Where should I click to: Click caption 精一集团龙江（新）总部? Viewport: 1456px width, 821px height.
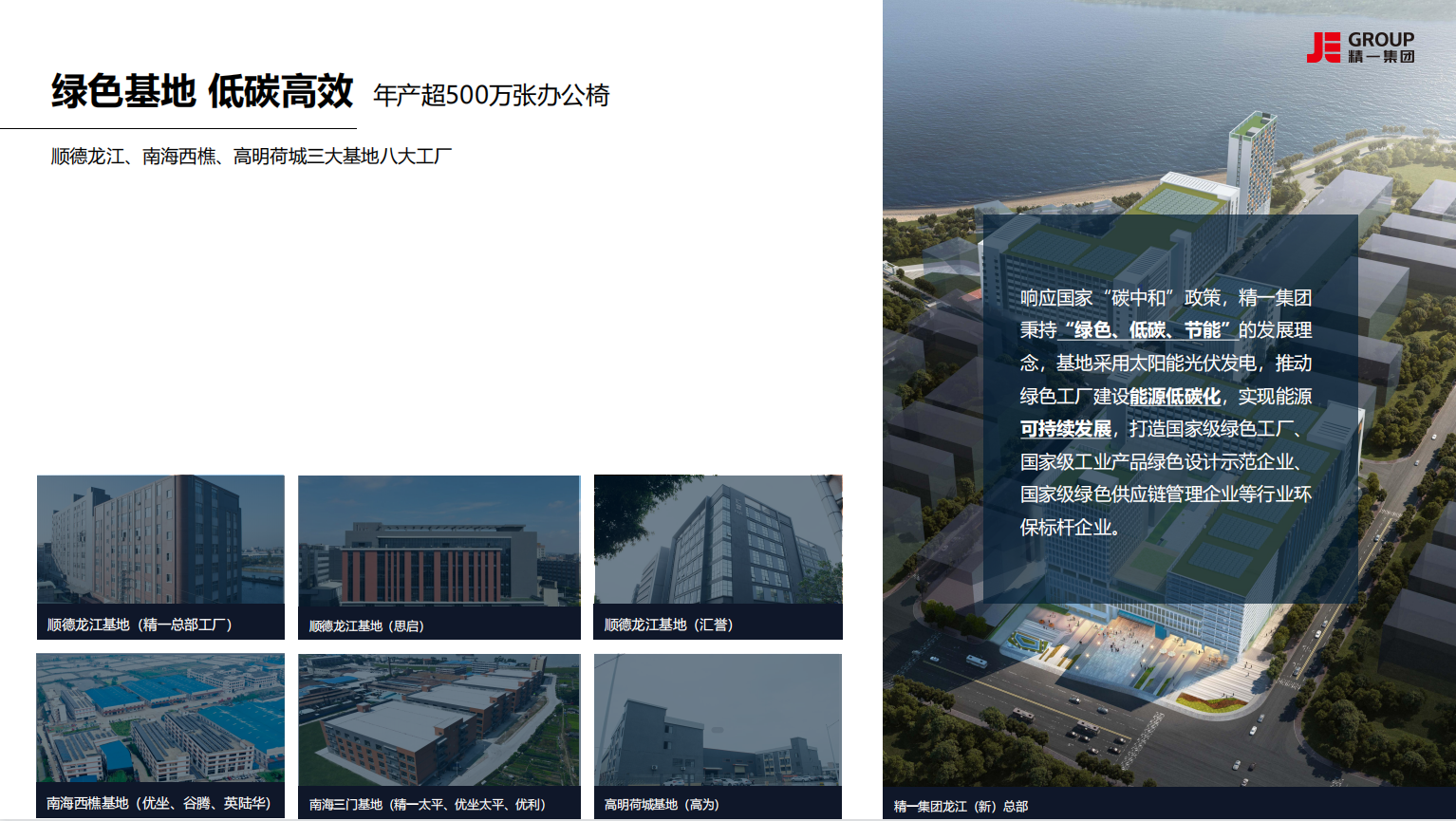click(961, 807)
